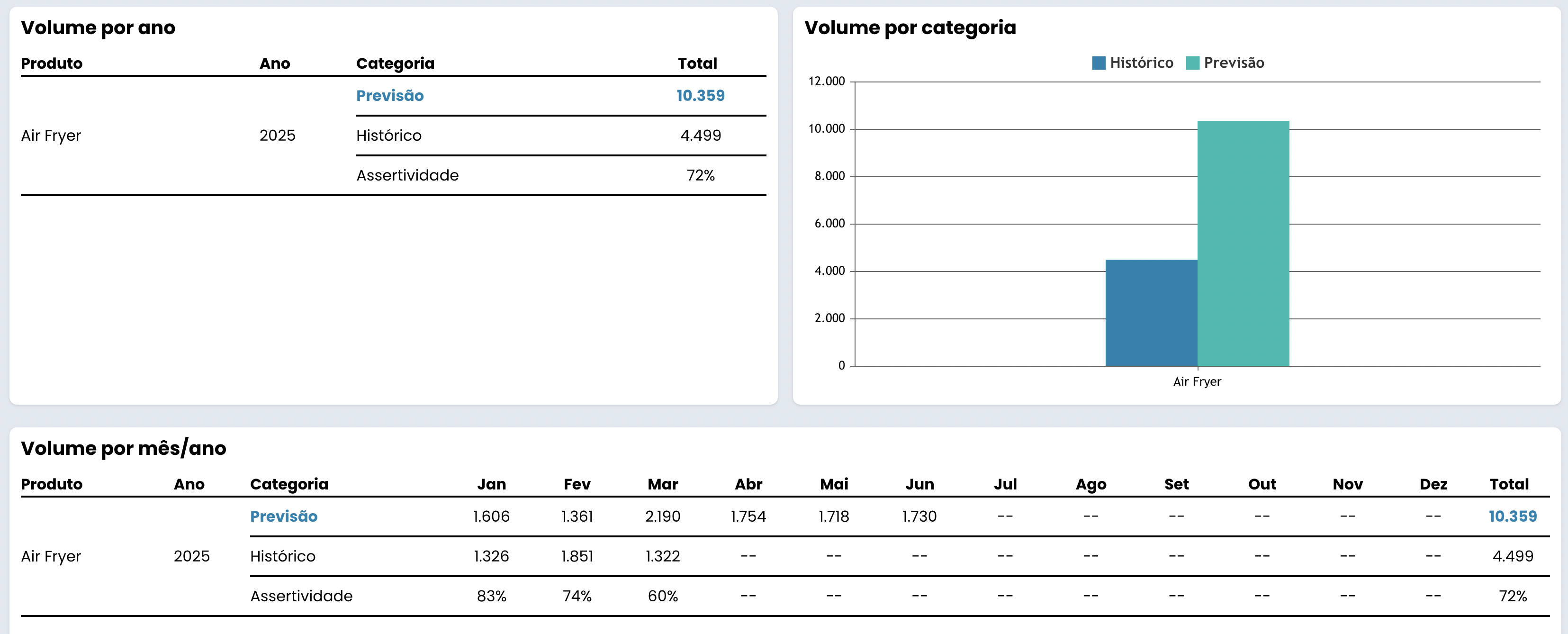This screenshot has height=634, width=1568.
Task: Click Previsão March value 2.190
Action: click(x=663, y=516)
